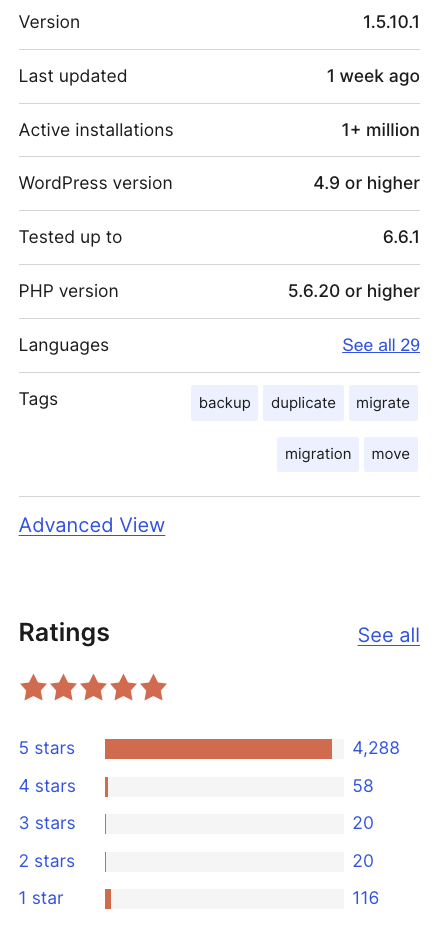
Task: Click the Tested up to label
Action: click(x=71, y=237)
